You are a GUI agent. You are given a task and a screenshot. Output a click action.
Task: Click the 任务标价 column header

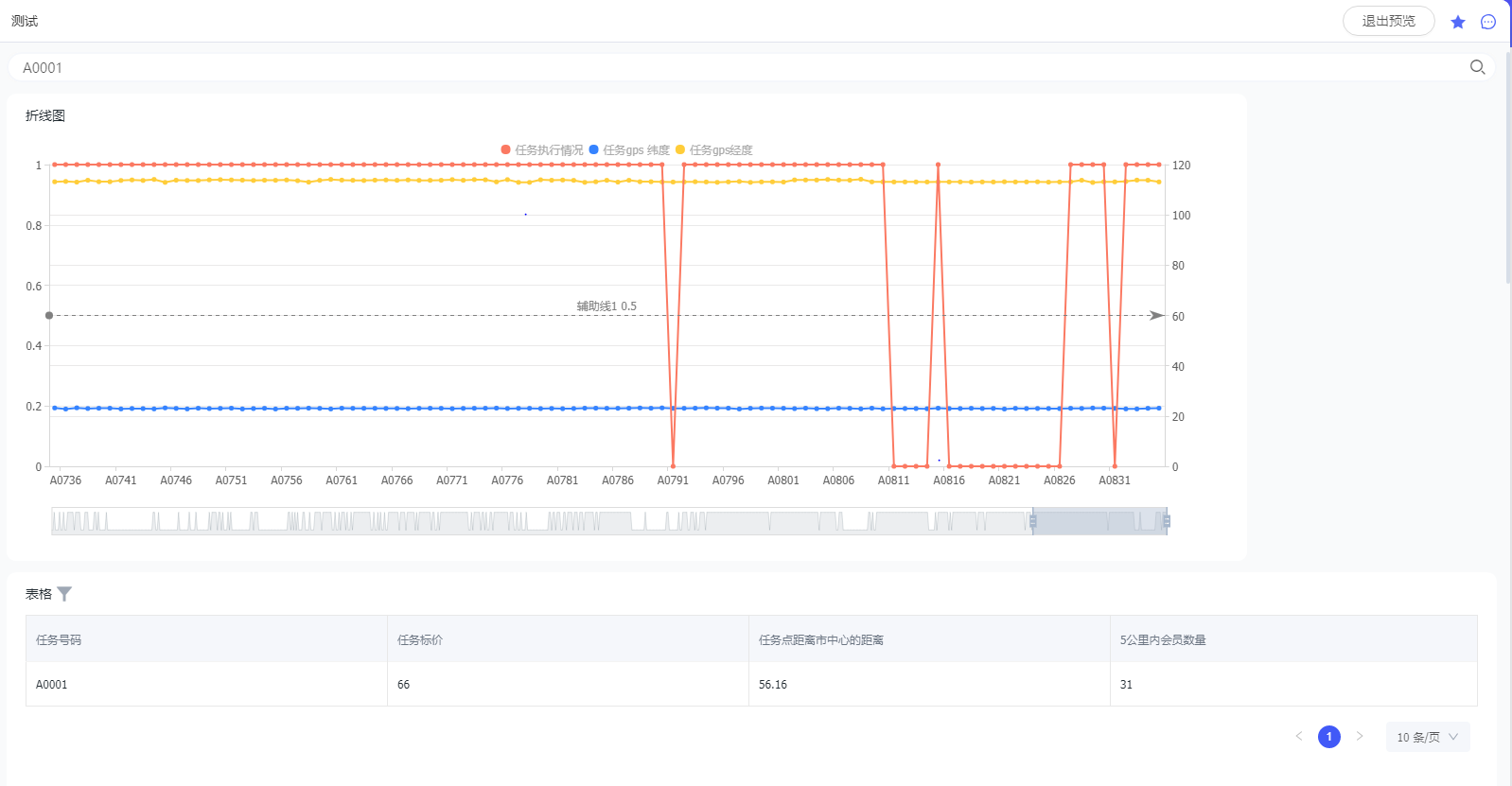420,640
